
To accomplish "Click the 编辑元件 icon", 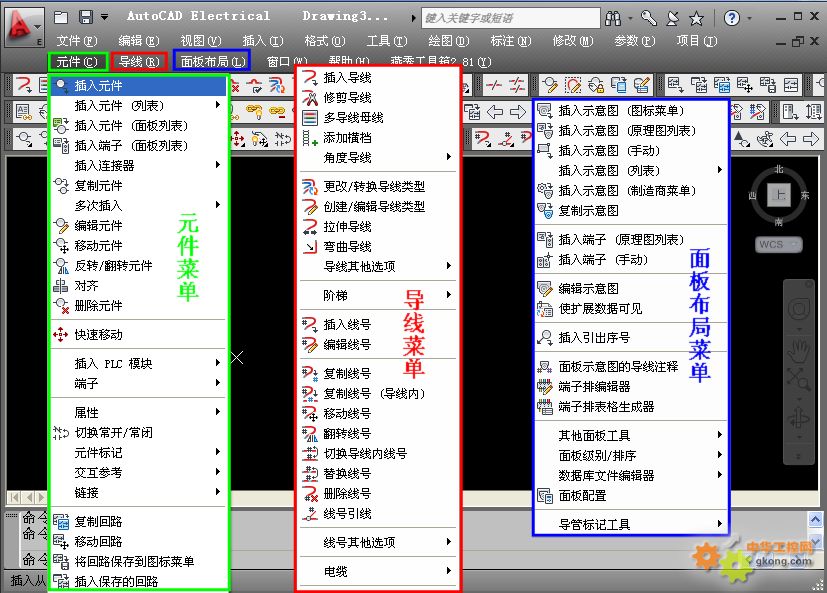I will (x=61, y=226).
